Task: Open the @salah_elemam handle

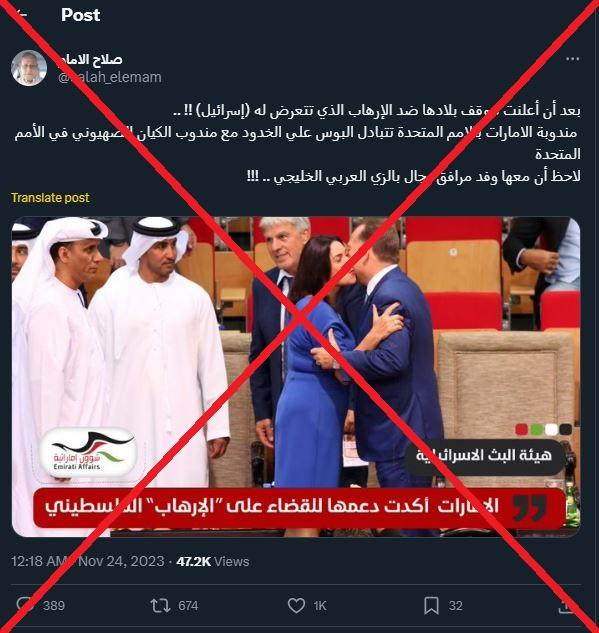Action: 110,77
